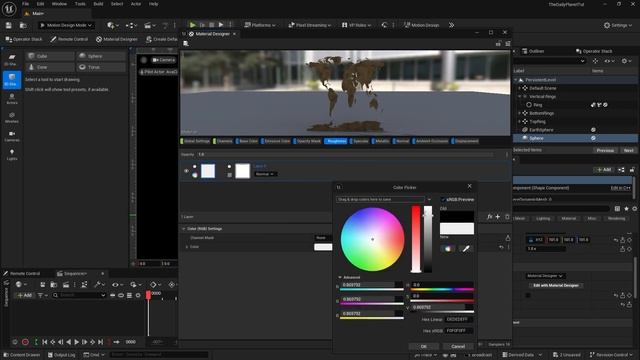Play the sequence forward in Sequencer

[x=76, y=342]
